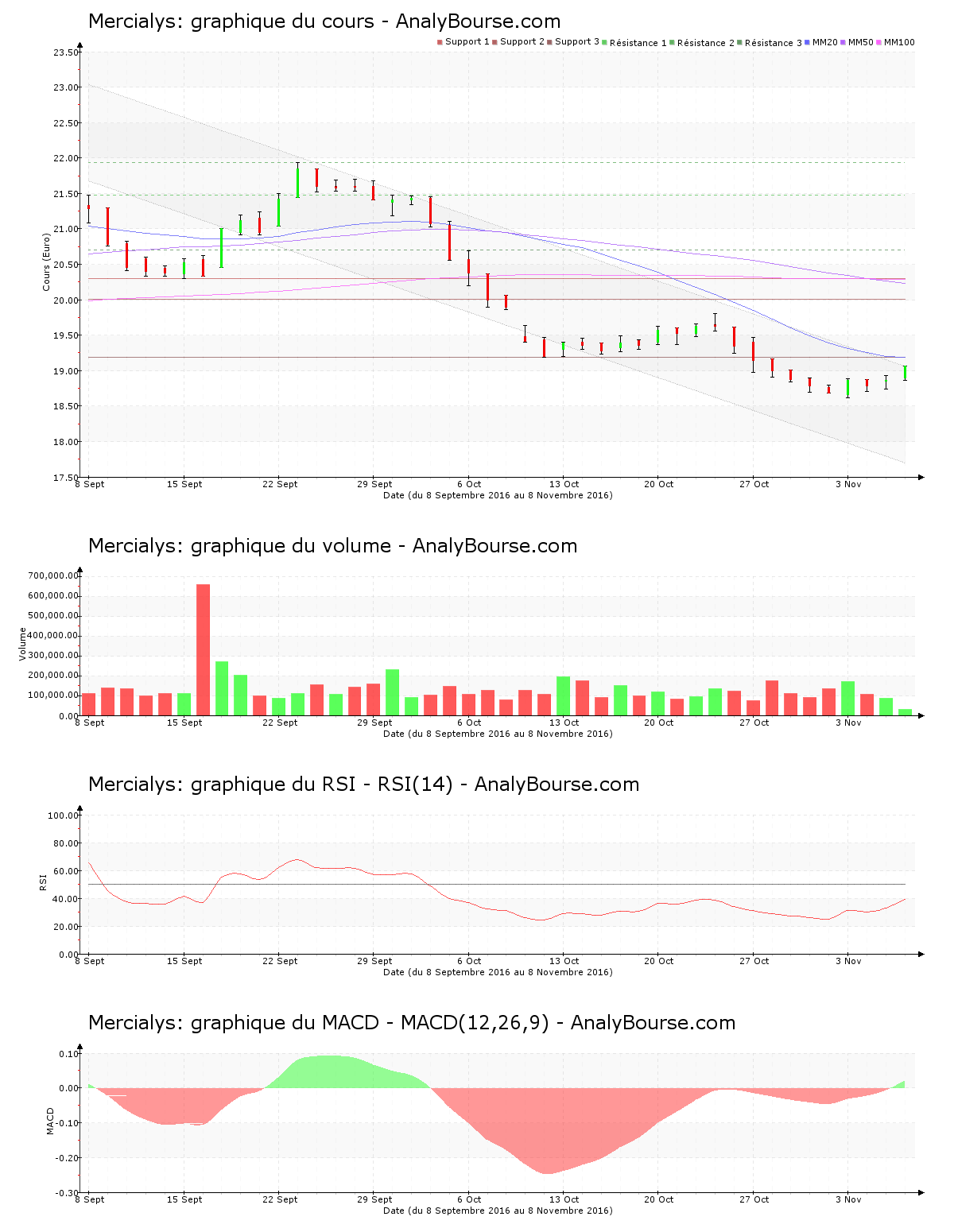Click the 23.50 price axis value

pos(66,52)
